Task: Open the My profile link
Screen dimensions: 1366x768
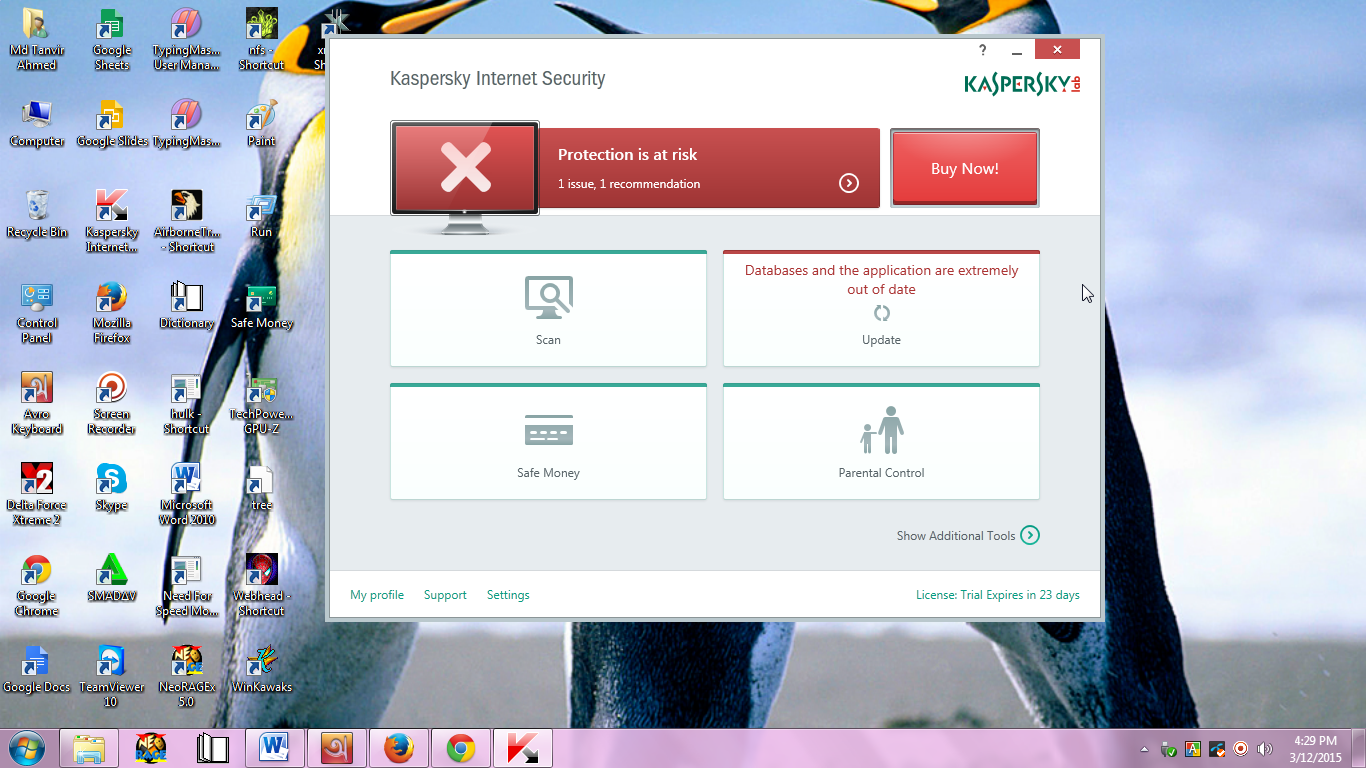Action: [377, 595]
